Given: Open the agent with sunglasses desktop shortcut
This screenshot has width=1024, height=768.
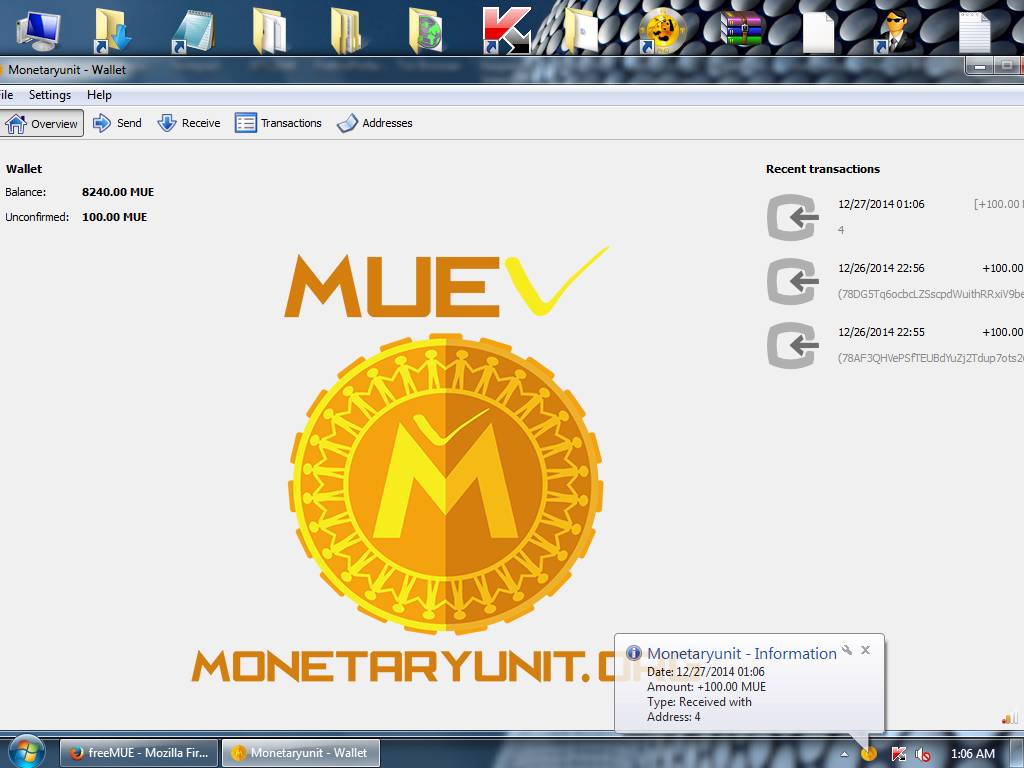Looking at the screenshot, I should click(893, 30).
